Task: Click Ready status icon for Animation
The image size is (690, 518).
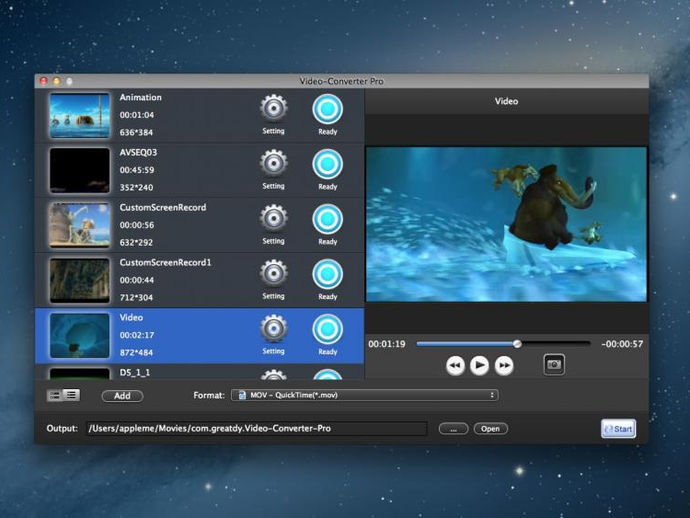Action: [328, 109]
